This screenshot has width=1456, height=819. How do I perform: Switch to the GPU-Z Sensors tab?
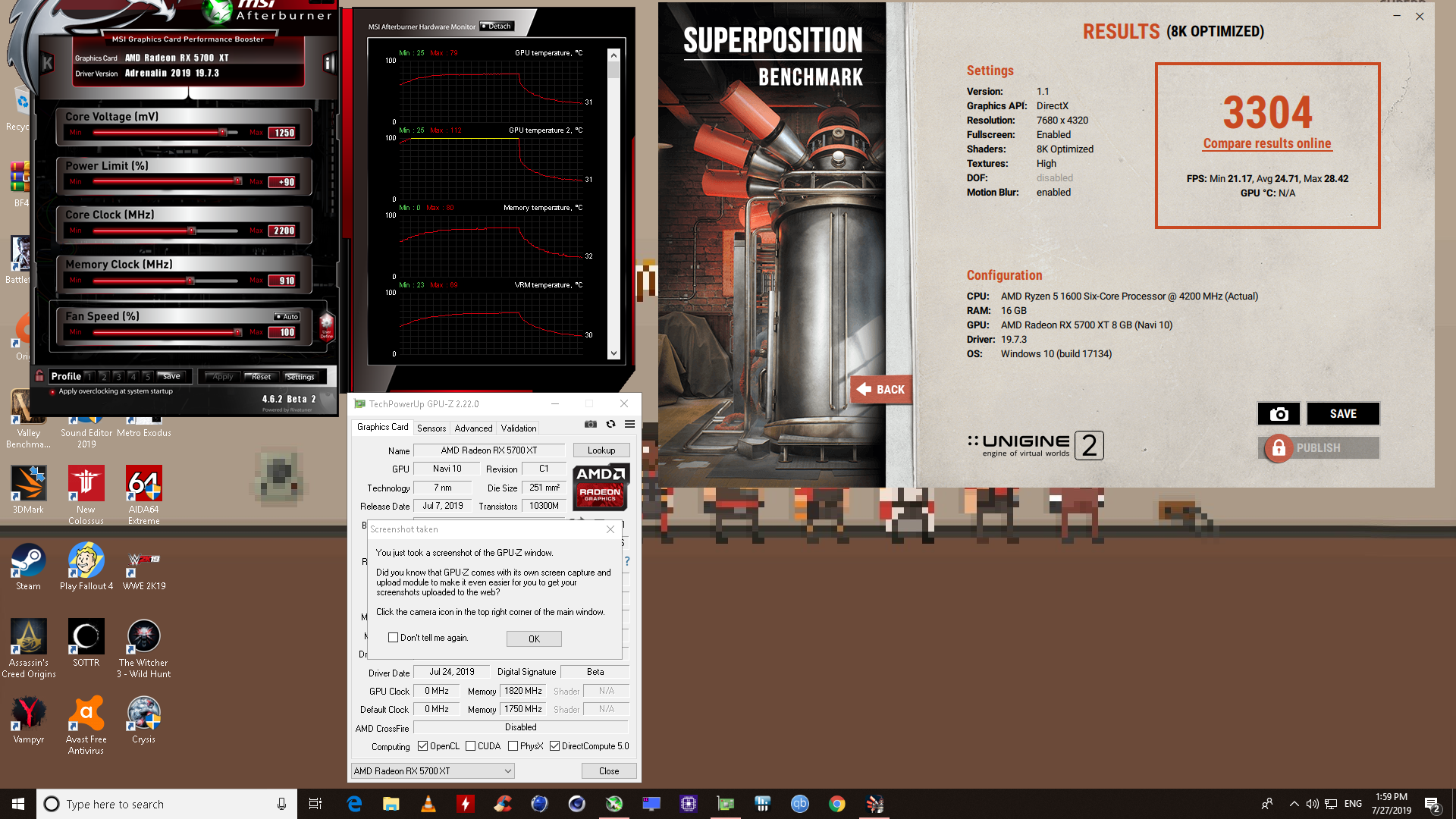431,428
